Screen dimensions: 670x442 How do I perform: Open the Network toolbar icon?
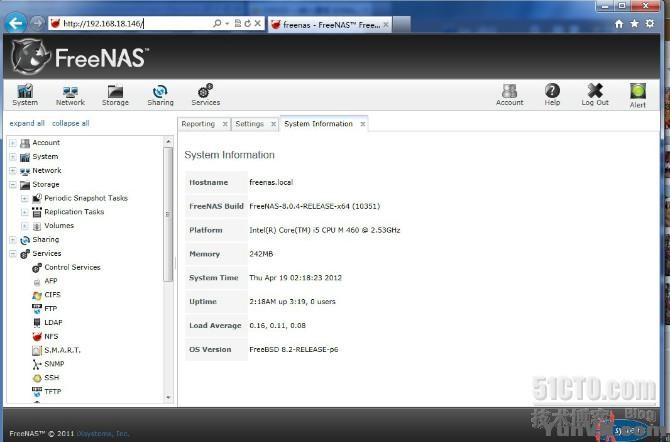click(70, 95)
